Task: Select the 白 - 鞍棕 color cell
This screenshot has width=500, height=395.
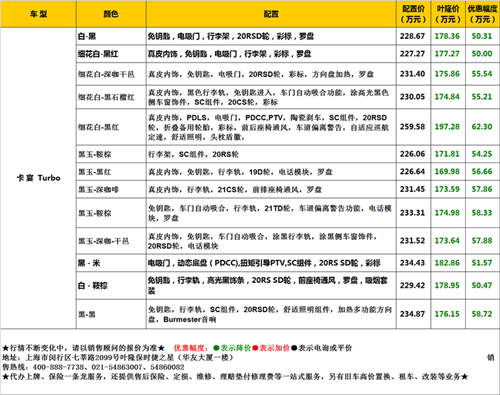Action: (x=111, y=285)
